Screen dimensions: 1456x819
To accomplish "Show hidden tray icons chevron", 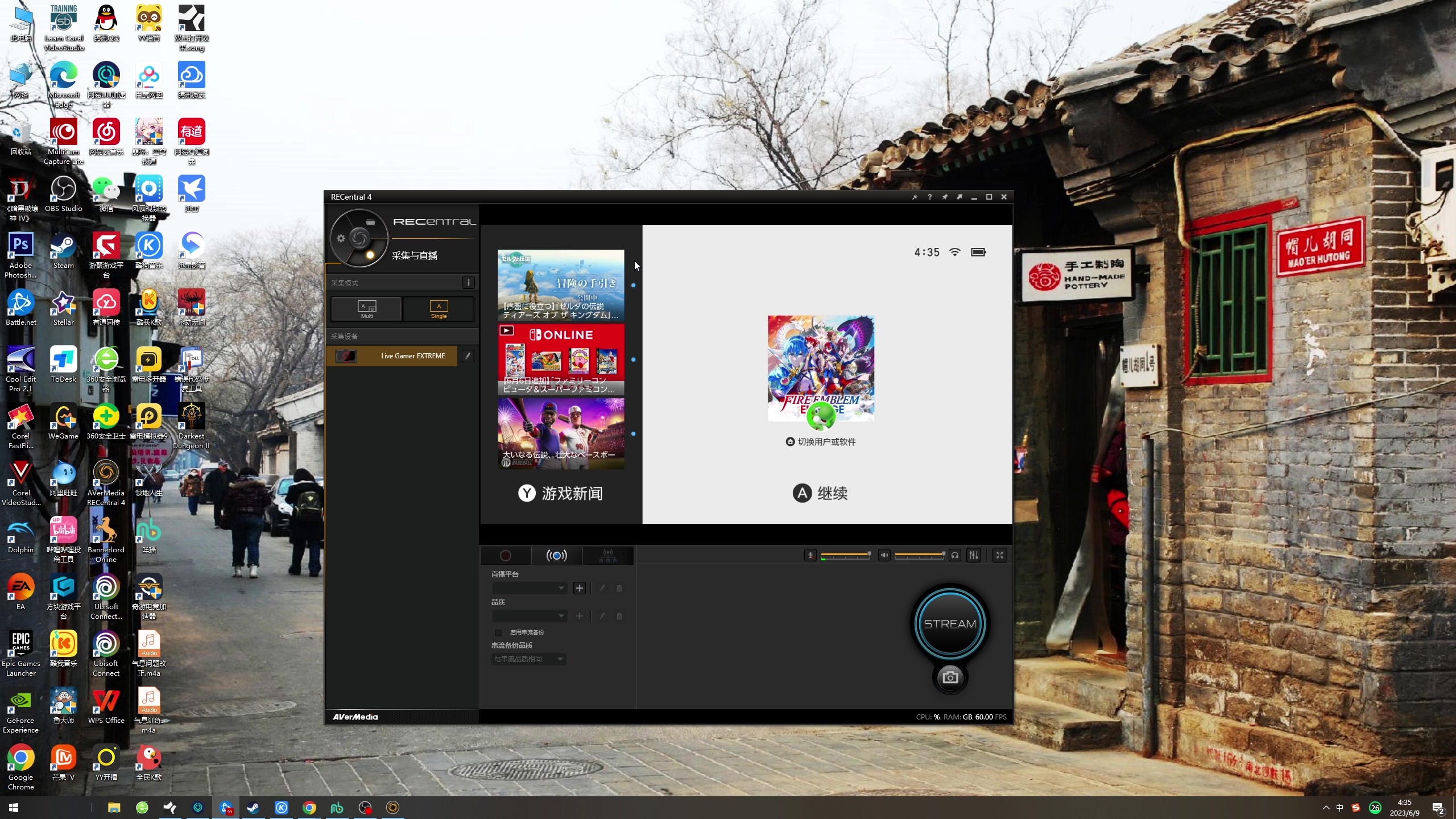I will 1326,808.
